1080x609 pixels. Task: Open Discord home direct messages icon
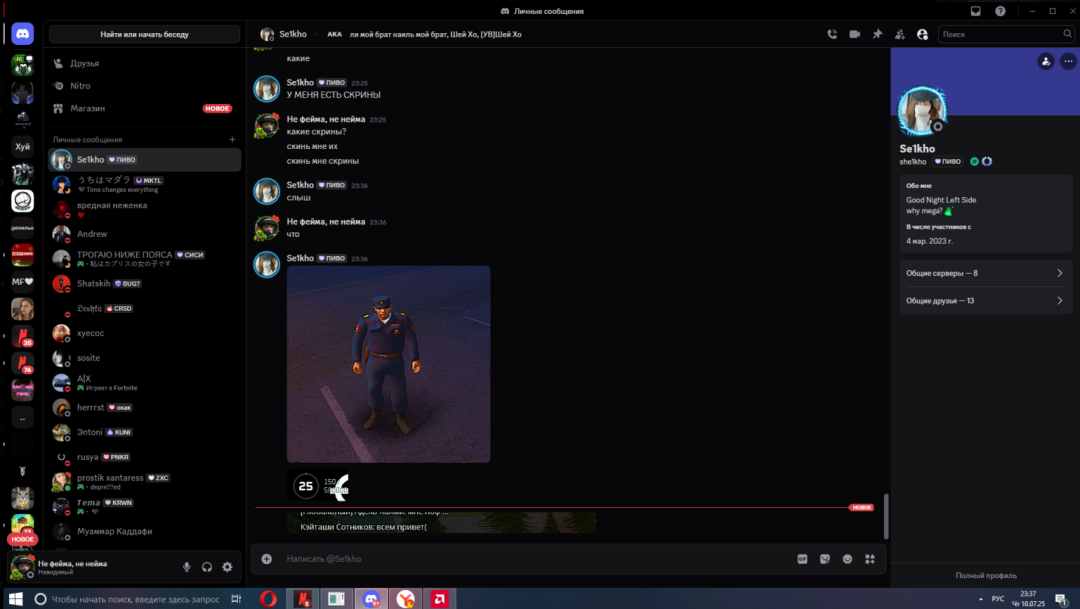coord(22,34)
